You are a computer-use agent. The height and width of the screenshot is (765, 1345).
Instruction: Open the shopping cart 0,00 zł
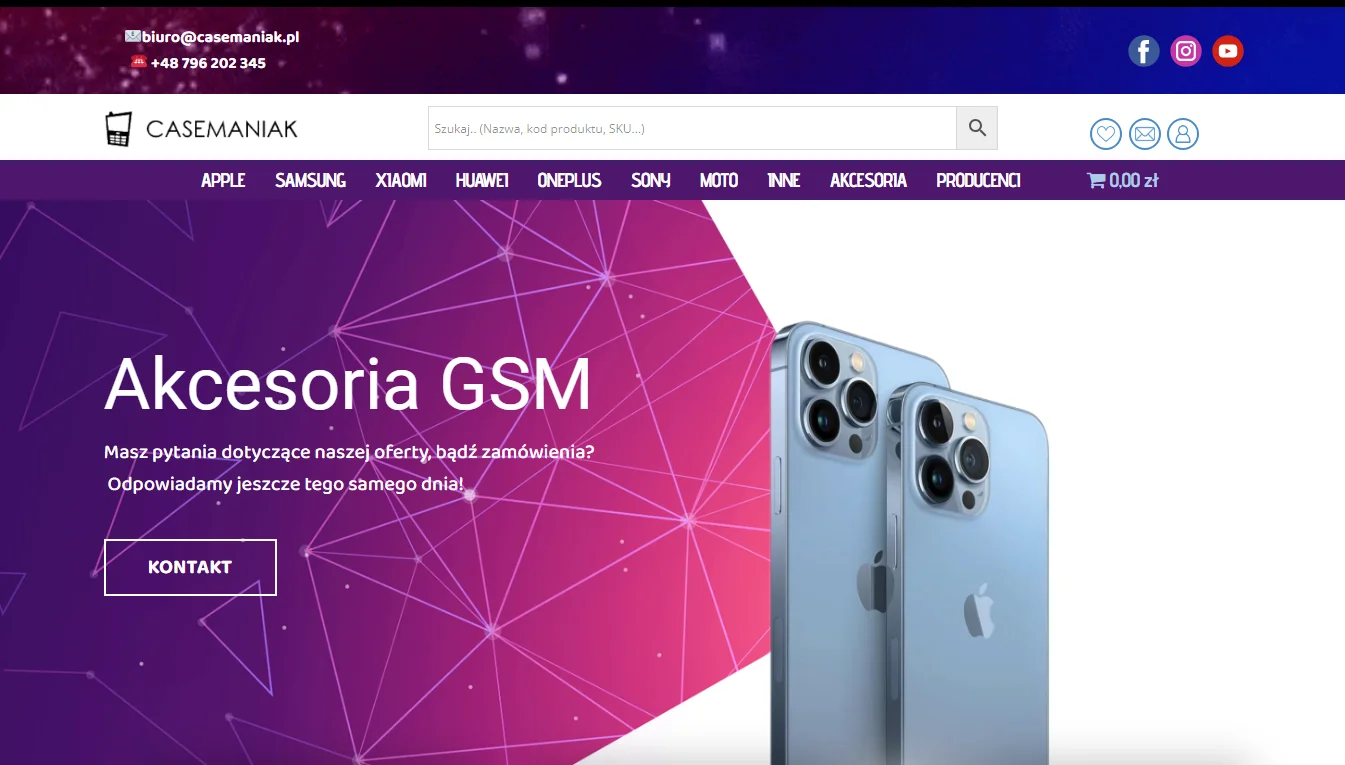pyautogui.click(x=1123, y=181)
